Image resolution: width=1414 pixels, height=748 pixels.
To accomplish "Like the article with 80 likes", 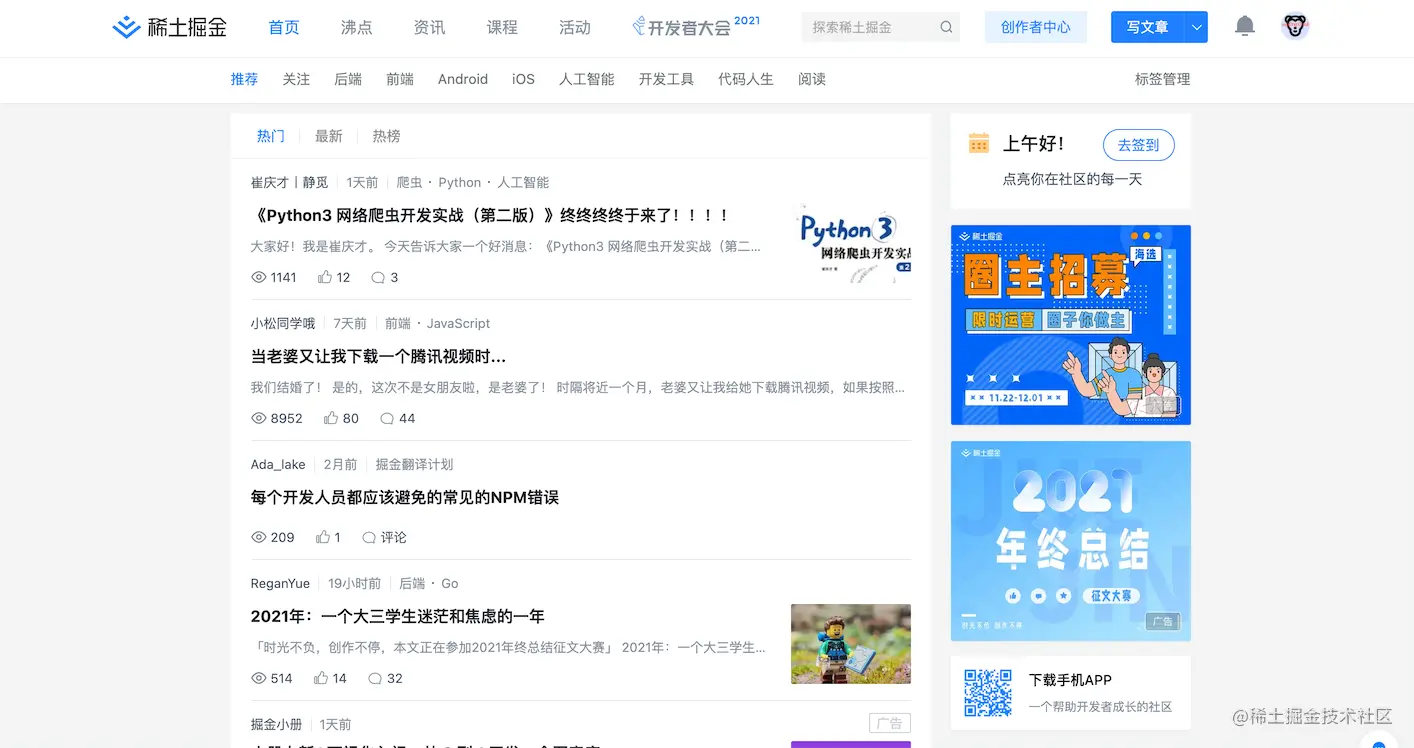I will [x=331, y=418].
